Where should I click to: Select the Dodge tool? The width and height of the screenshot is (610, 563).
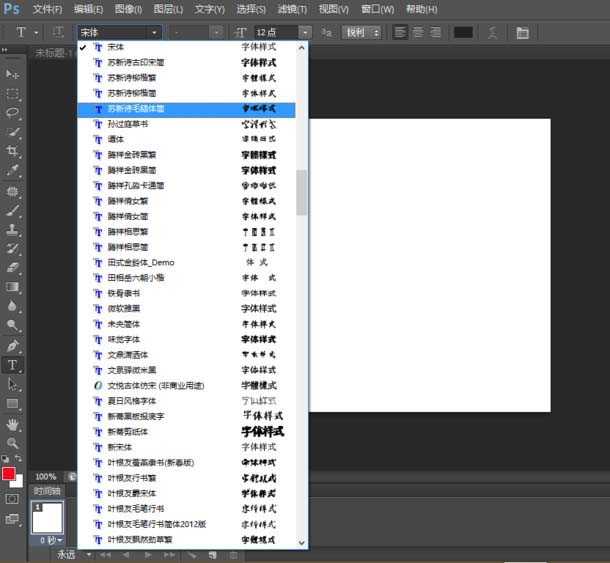(12, 325)
